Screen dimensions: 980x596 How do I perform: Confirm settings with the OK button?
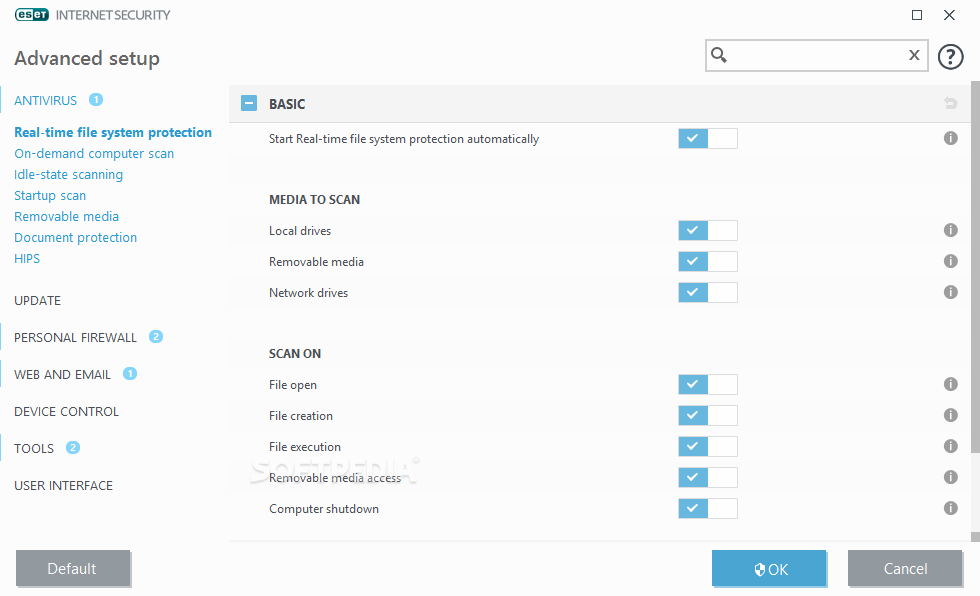click(x=769, y=569)
